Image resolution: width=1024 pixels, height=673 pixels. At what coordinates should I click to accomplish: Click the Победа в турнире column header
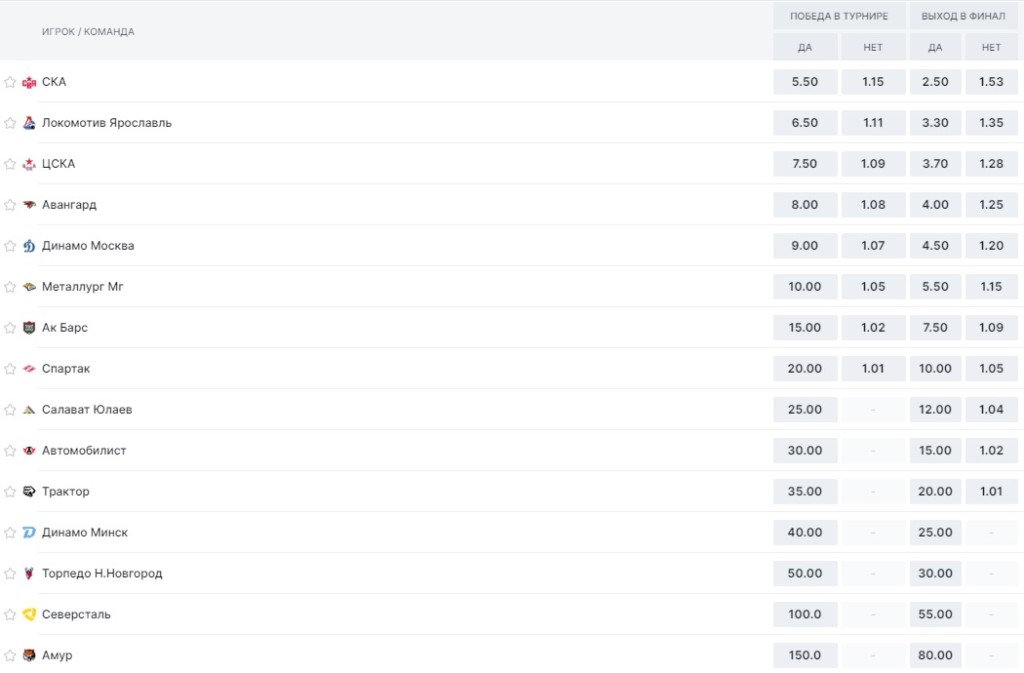coord(839,16)
